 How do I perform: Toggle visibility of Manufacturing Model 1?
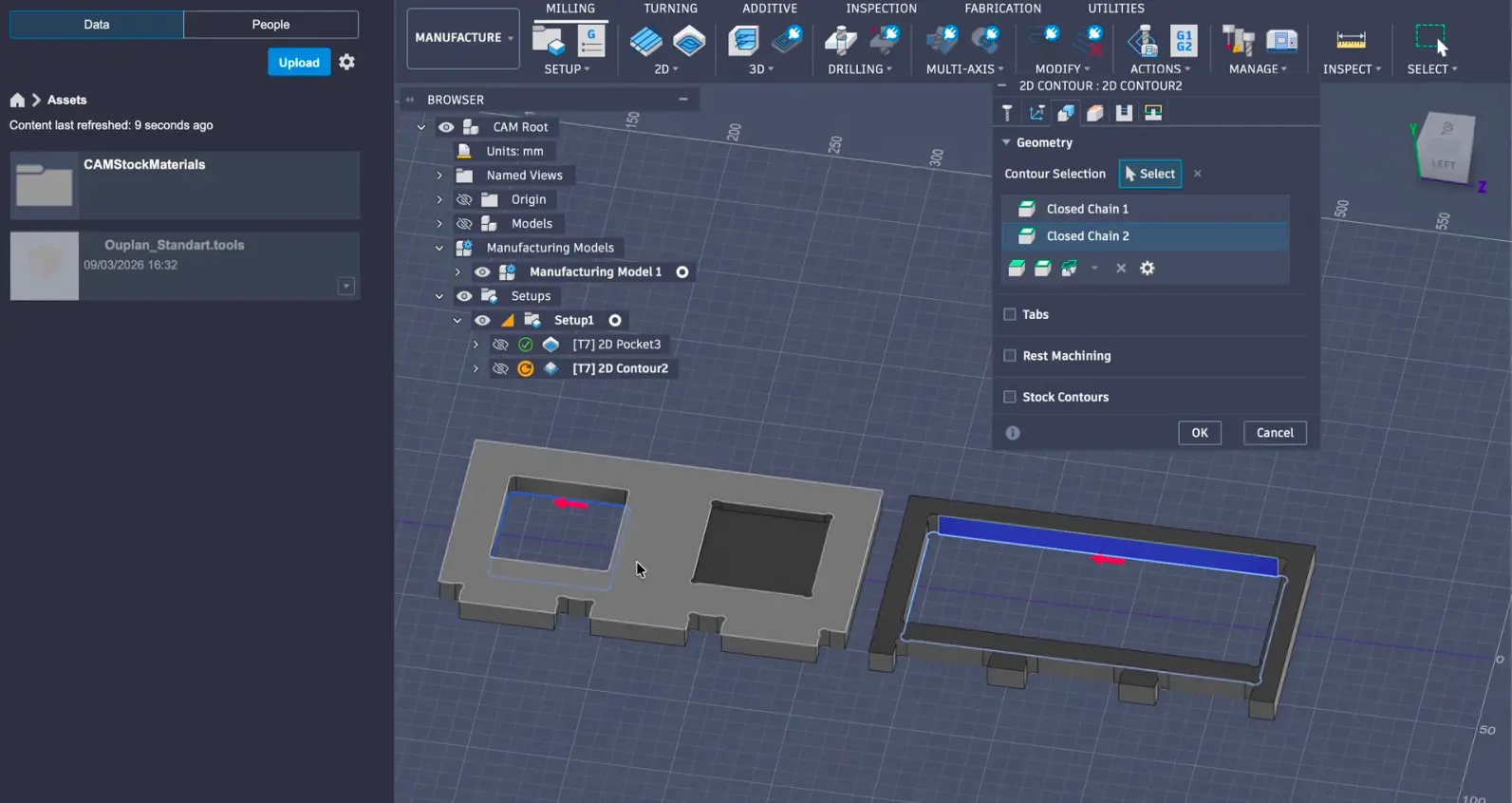pos(482,272)
